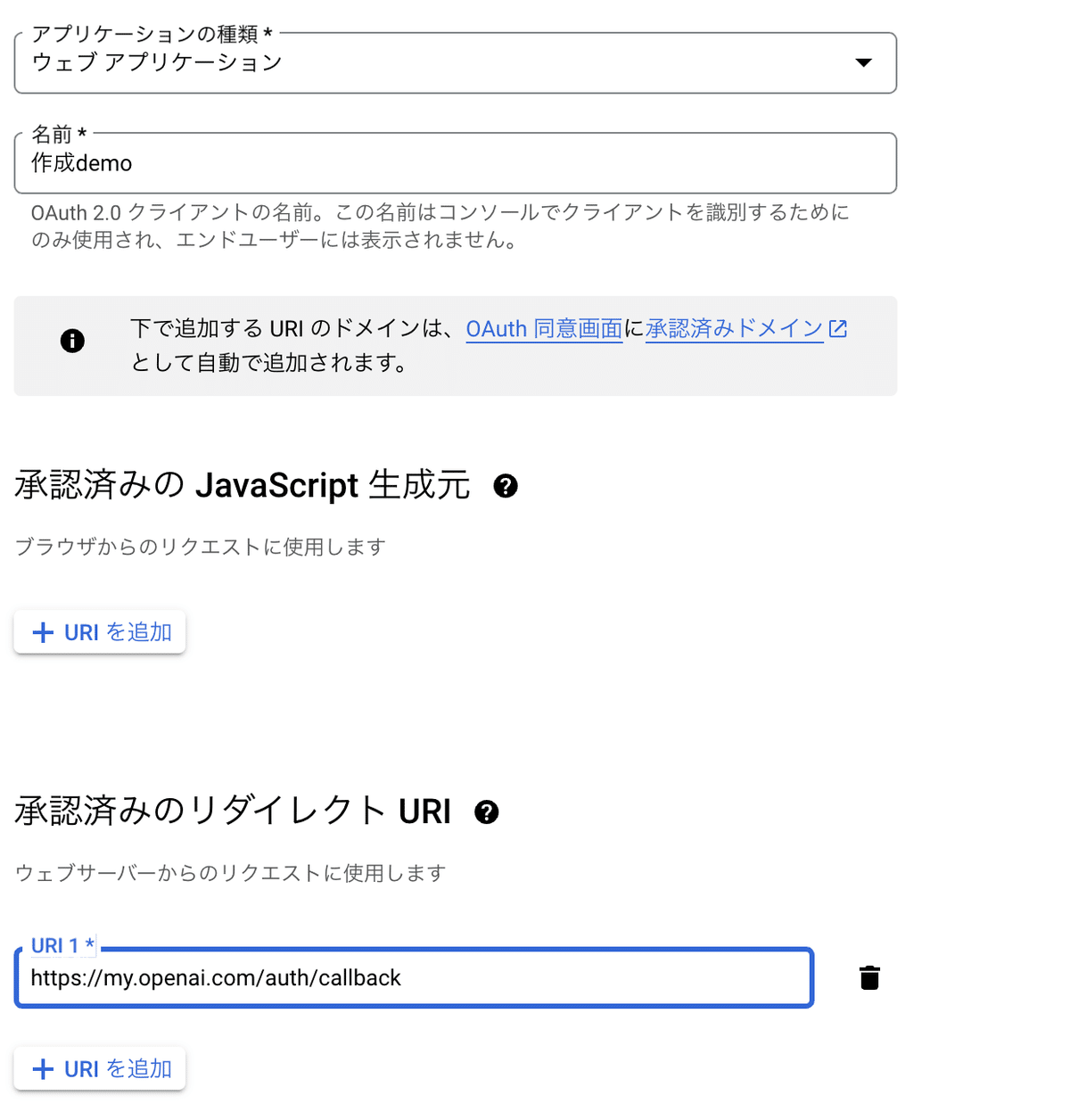Click the plus icon on リダイレクト URI を追加

point(42,1068)
